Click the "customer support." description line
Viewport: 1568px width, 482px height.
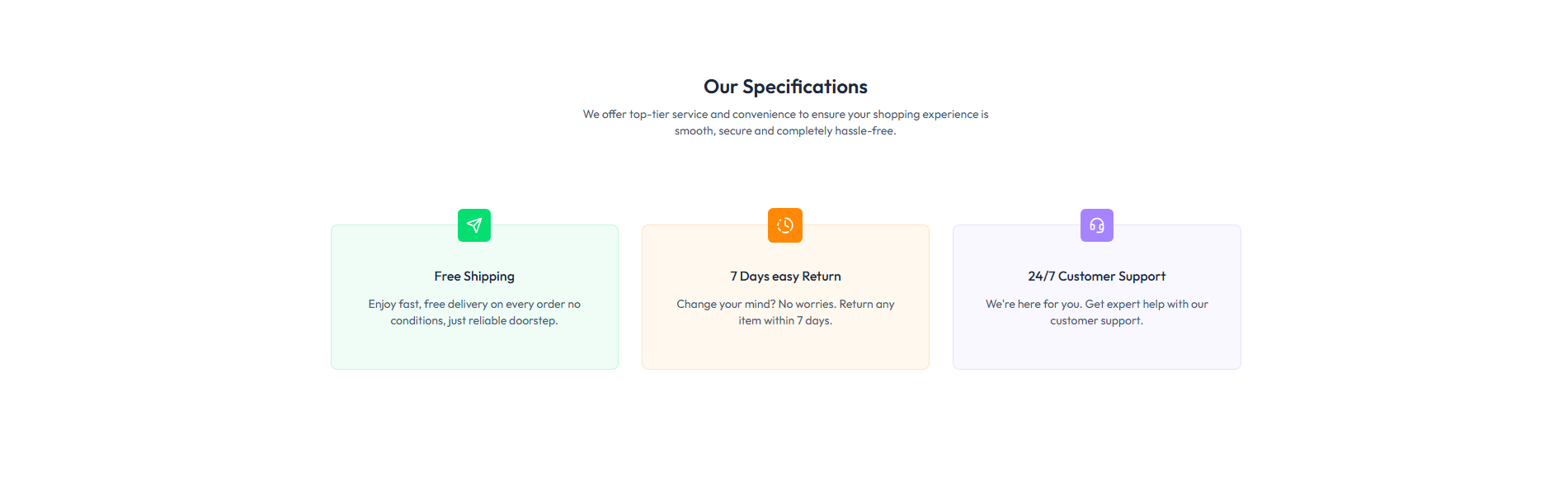click(x=1096, y=320)
